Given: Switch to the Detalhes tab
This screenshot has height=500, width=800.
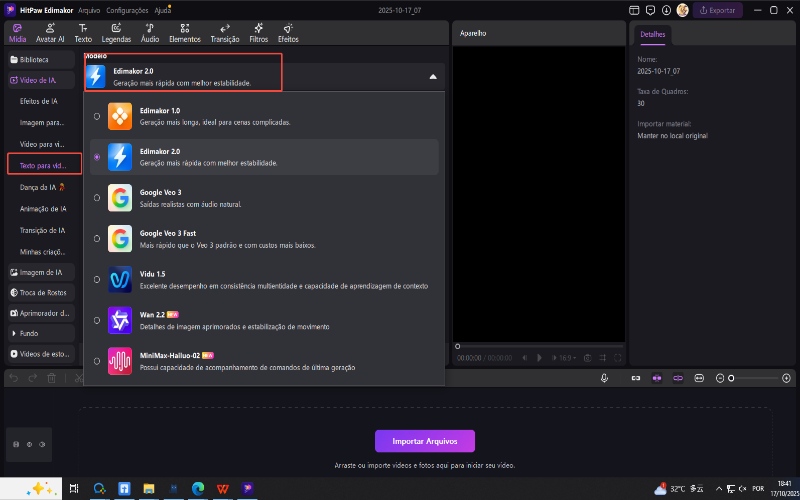Looking at the screenshot, I should tap(653, 35).
